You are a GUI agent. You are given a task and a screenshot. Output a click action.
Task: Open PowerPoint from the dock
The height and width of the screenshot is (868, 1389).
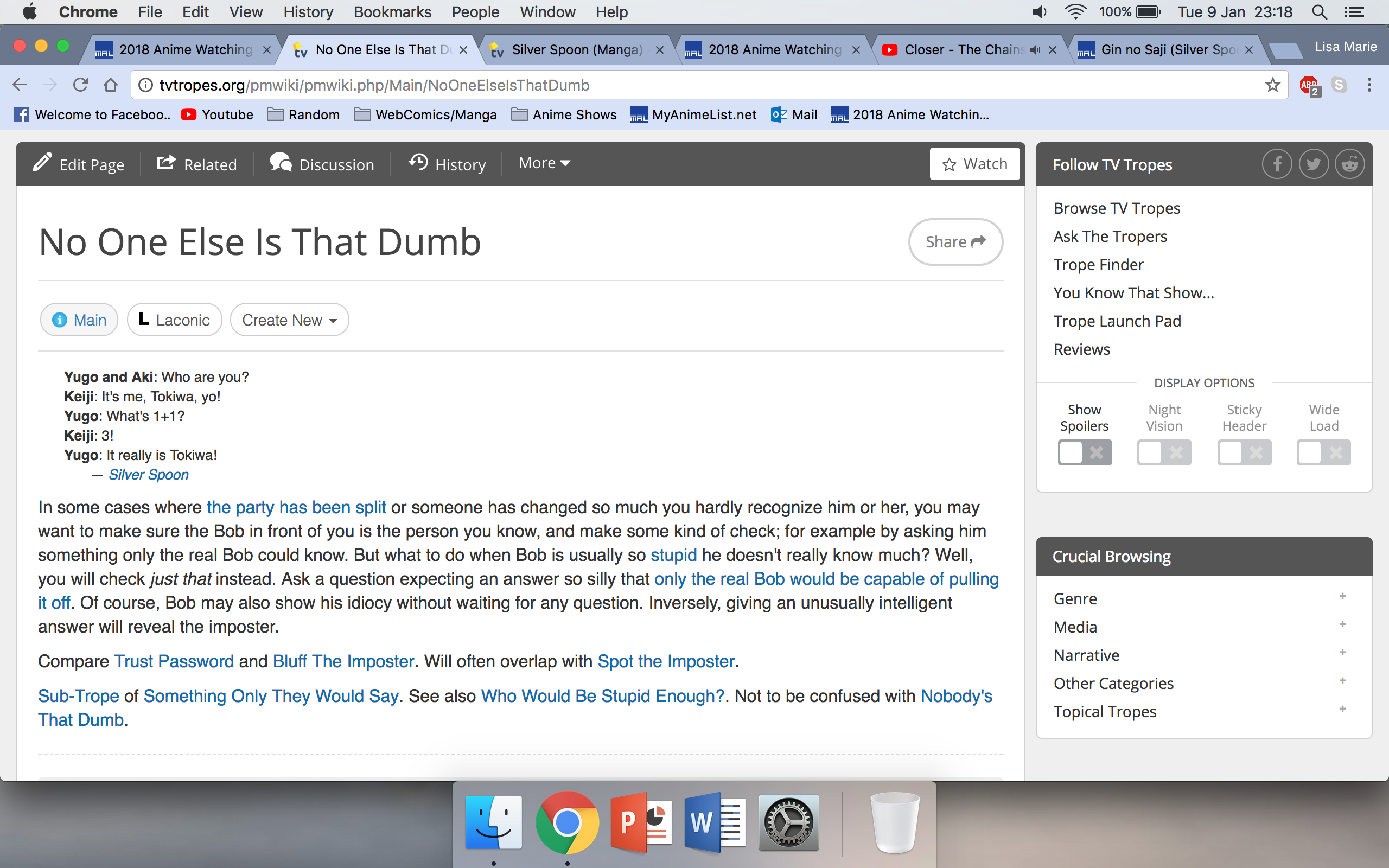641,822
